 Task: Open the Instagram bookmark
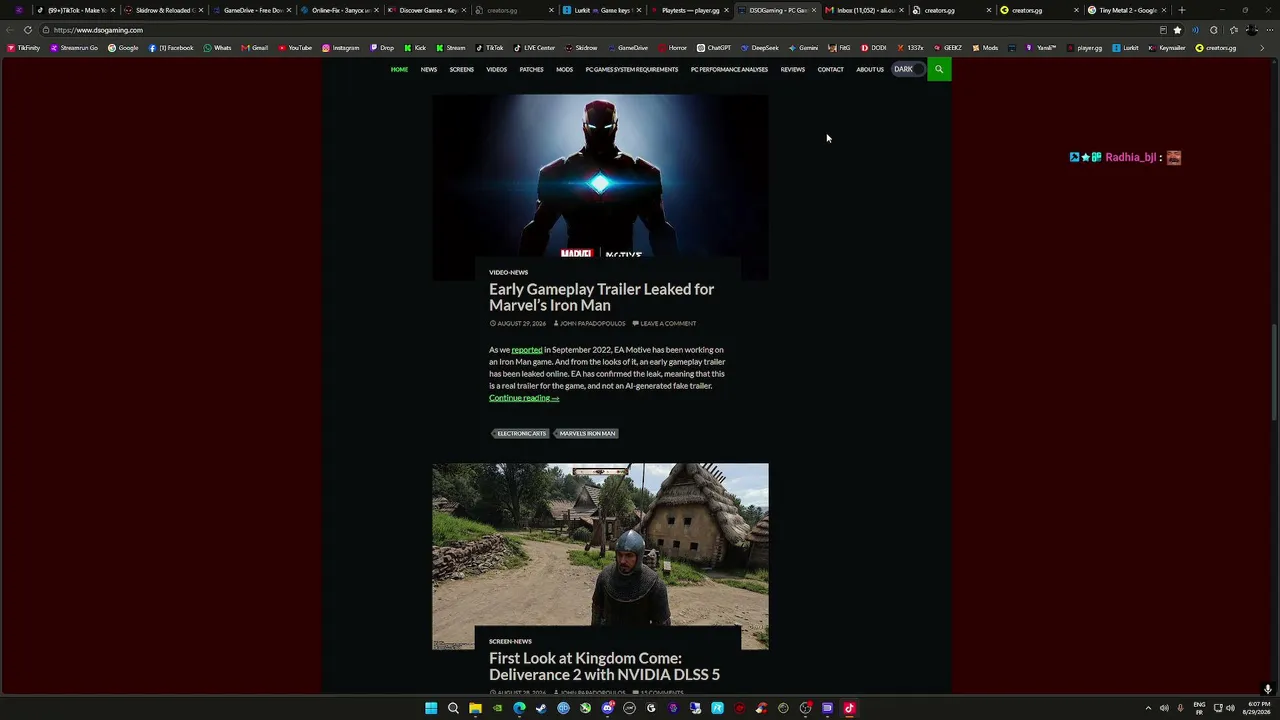[341, 48]
